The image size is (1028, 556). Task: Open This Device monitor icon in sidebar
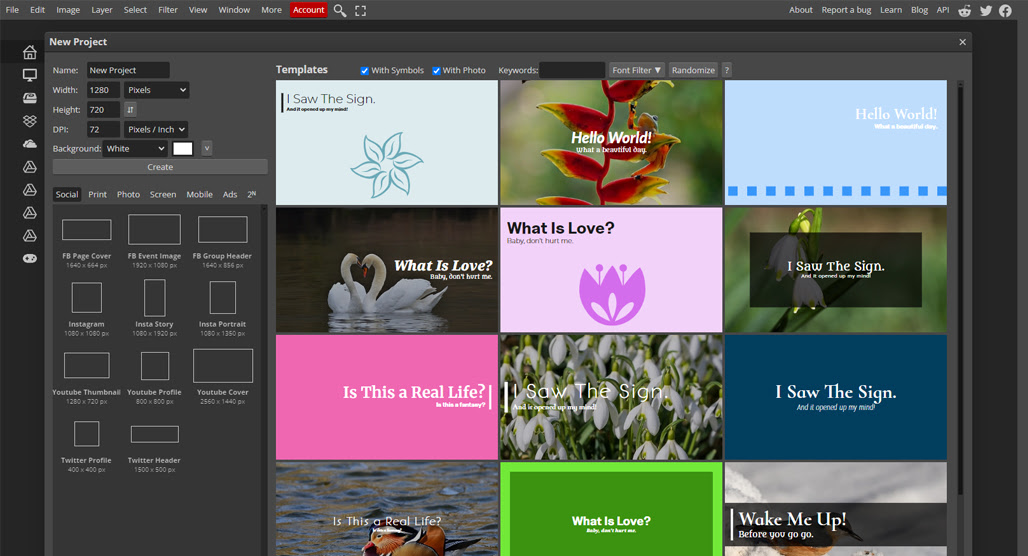click(30, 75)
